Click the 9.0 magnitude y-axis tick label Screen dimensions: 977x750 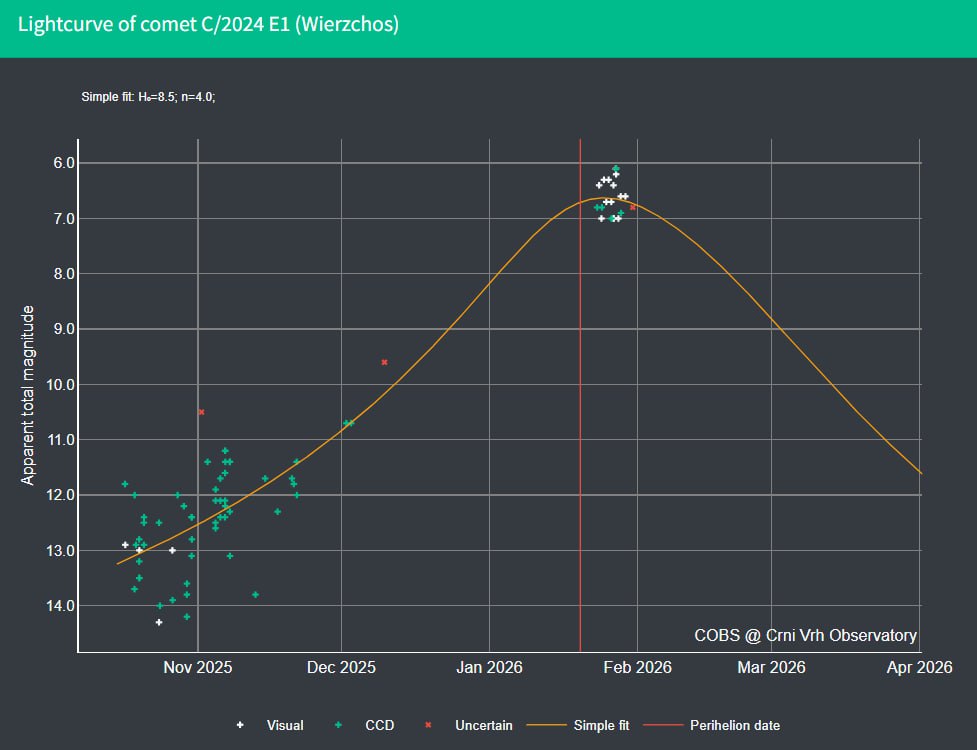coord(54,329)
